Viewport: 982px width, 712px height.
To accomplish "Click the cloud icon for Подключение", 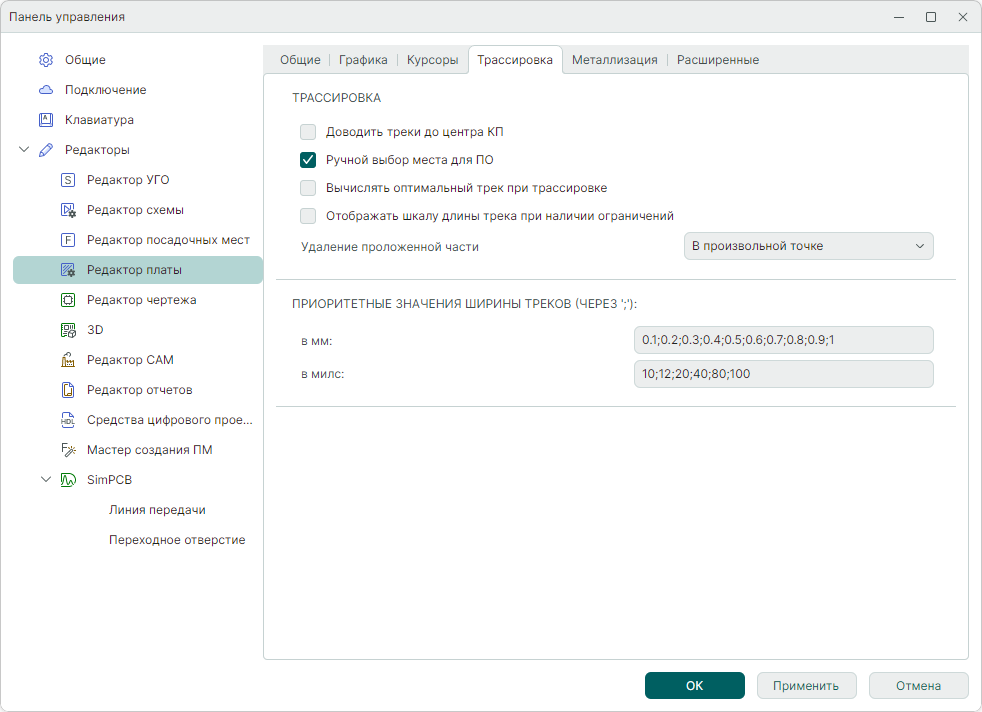I will [46, 90].
